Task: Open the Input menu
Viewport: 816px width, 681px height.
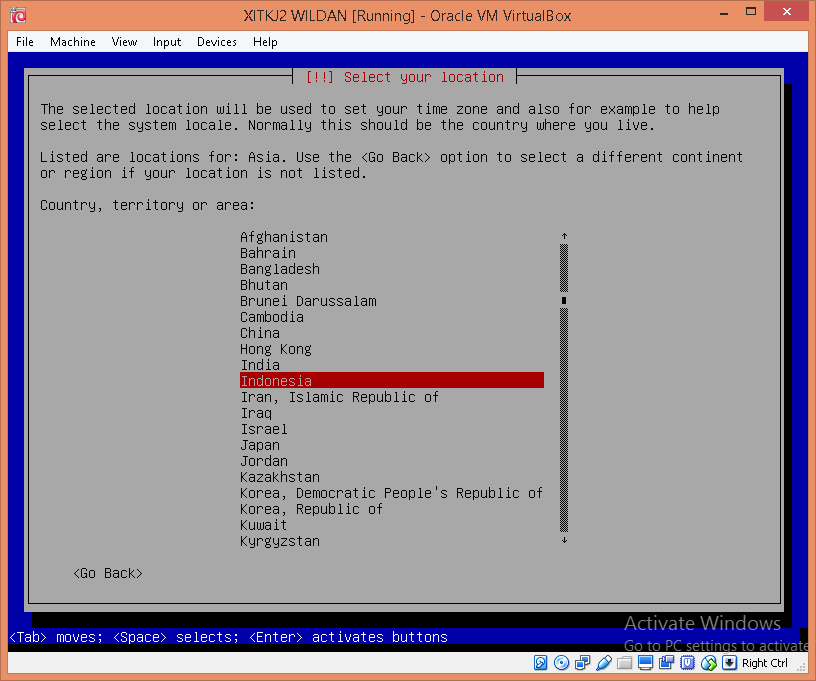Action: tap(167, 42)
